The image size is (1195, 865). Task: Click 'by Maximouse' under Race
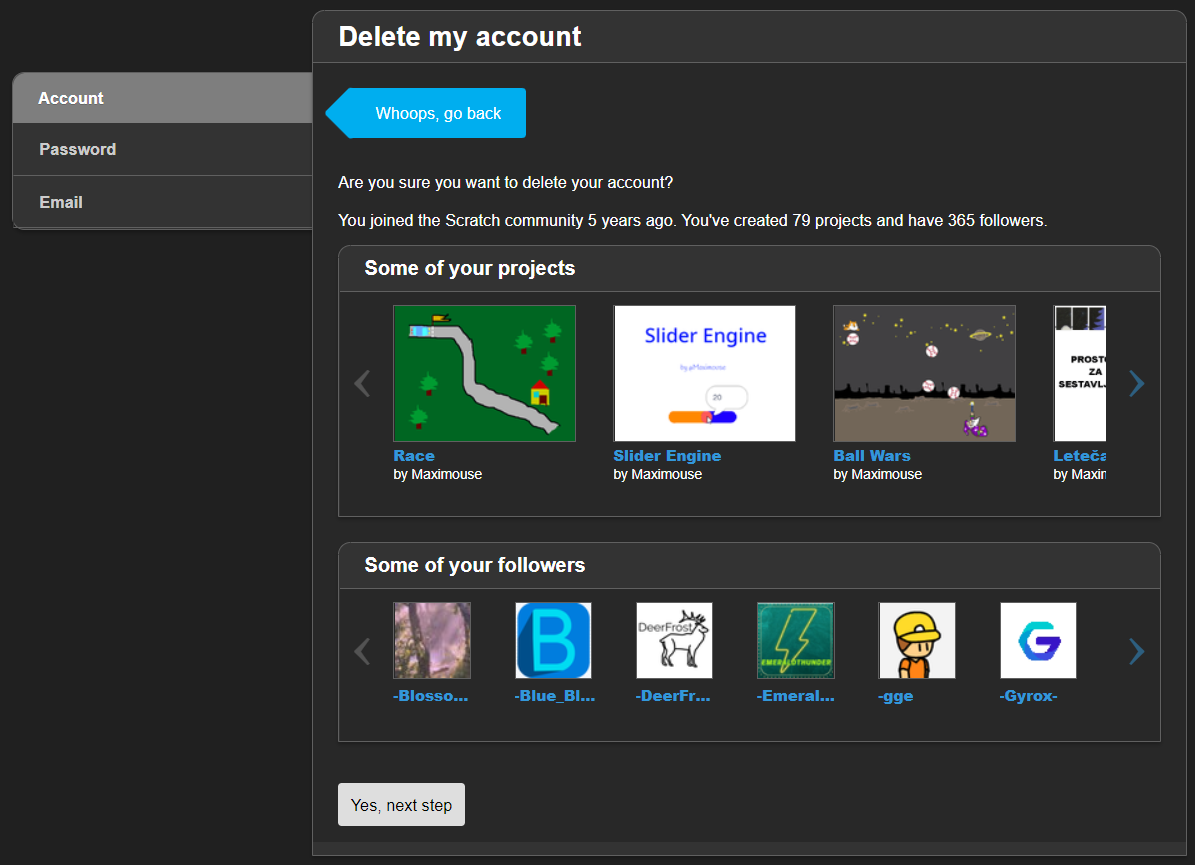(437, 474)
